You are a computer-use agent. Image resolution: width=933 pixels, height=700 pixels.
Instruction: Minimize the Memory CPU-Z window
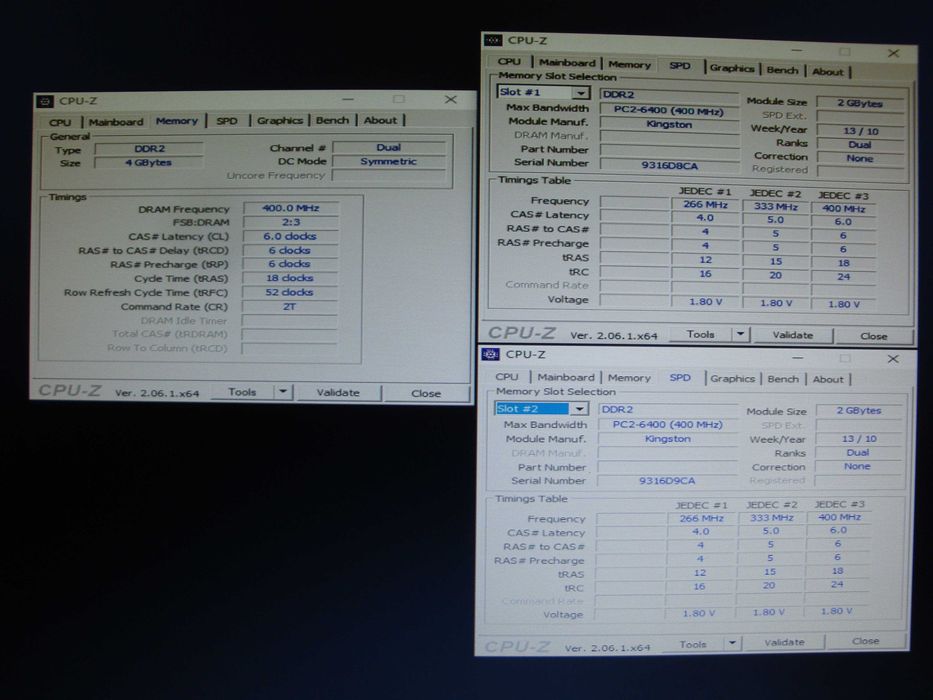tap(348, 99)
